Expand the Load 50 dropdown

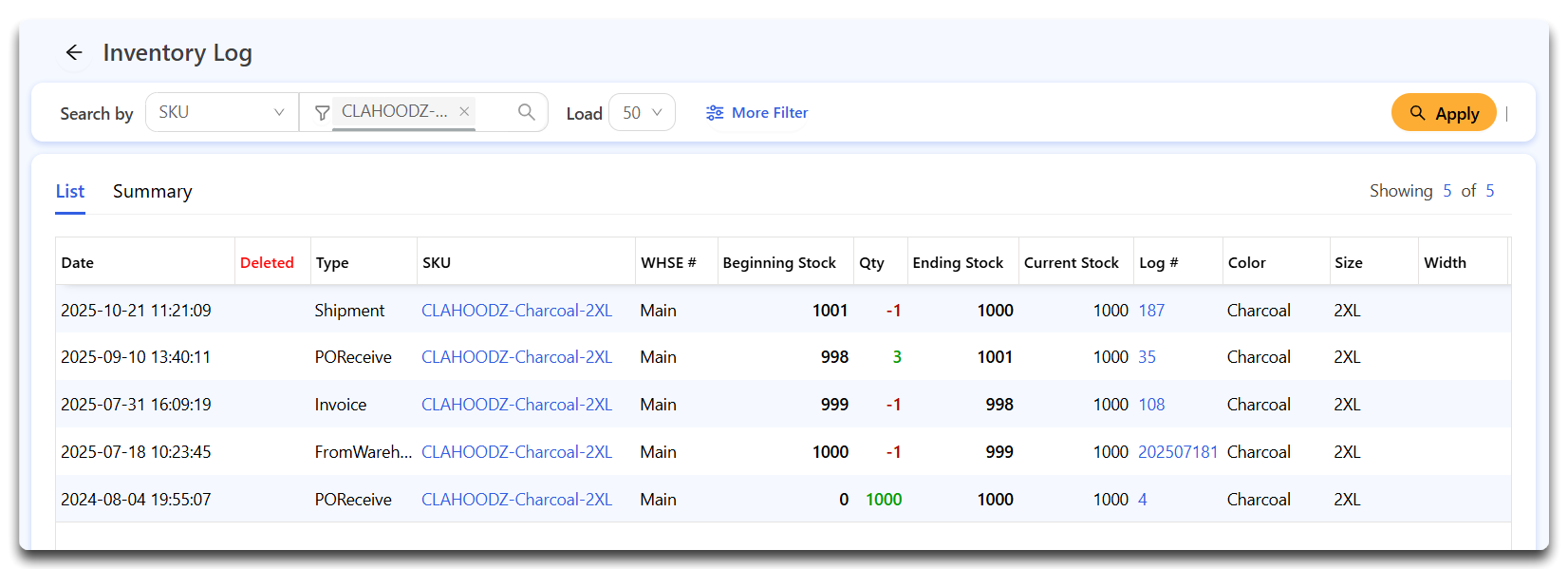[x=642, y=113]
